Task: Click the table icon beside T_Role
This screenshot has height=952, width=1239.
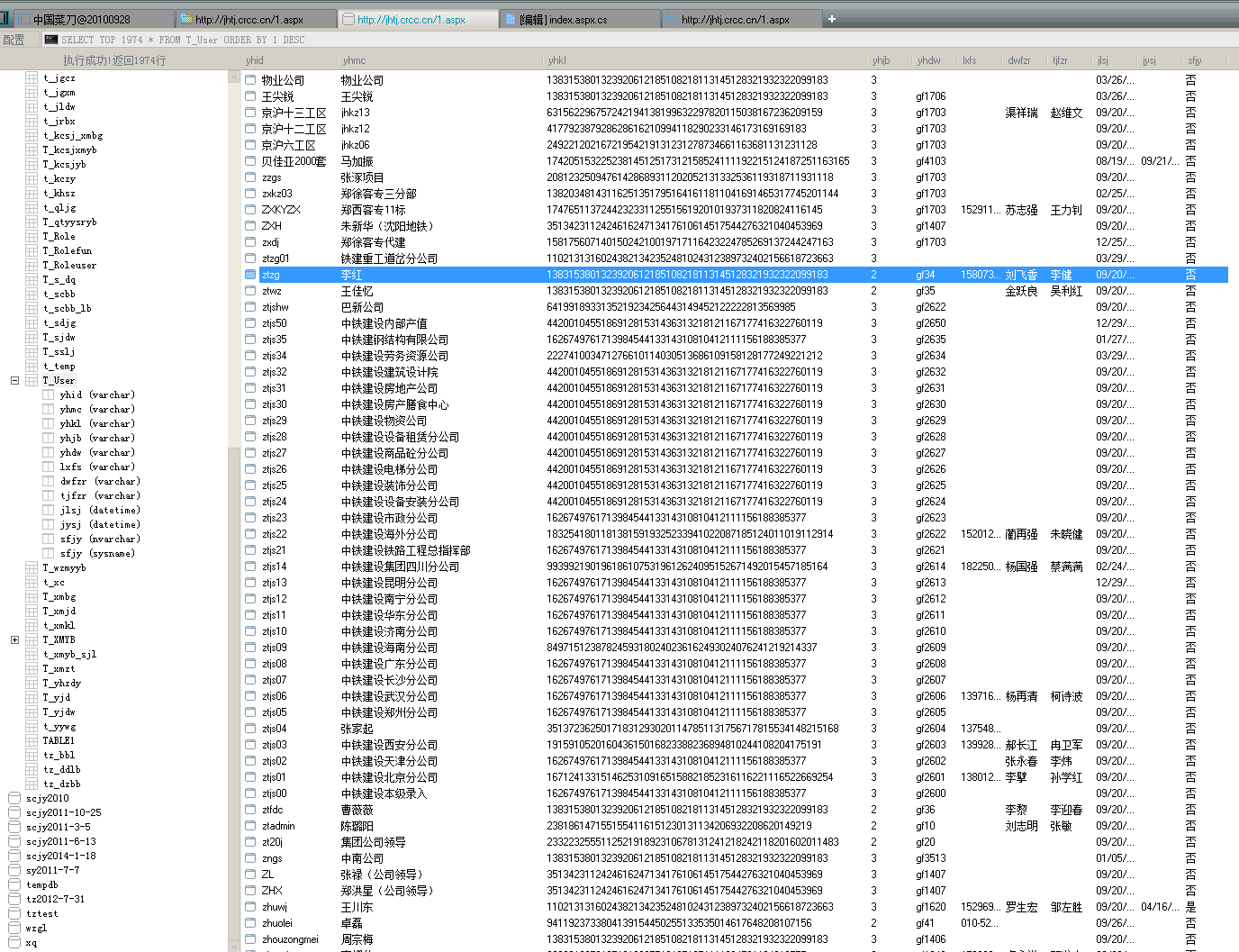Action: click(32, 237)
